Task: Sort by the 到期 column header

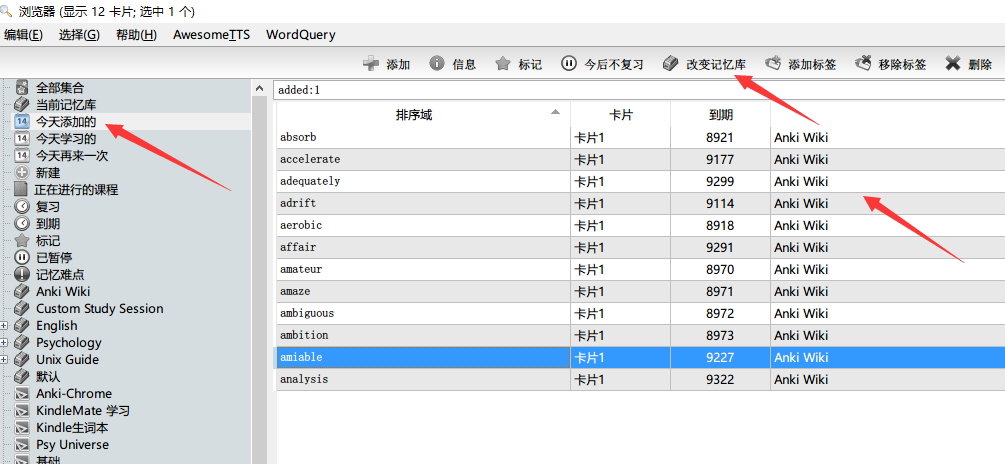Action: click(x=720, y=115)
